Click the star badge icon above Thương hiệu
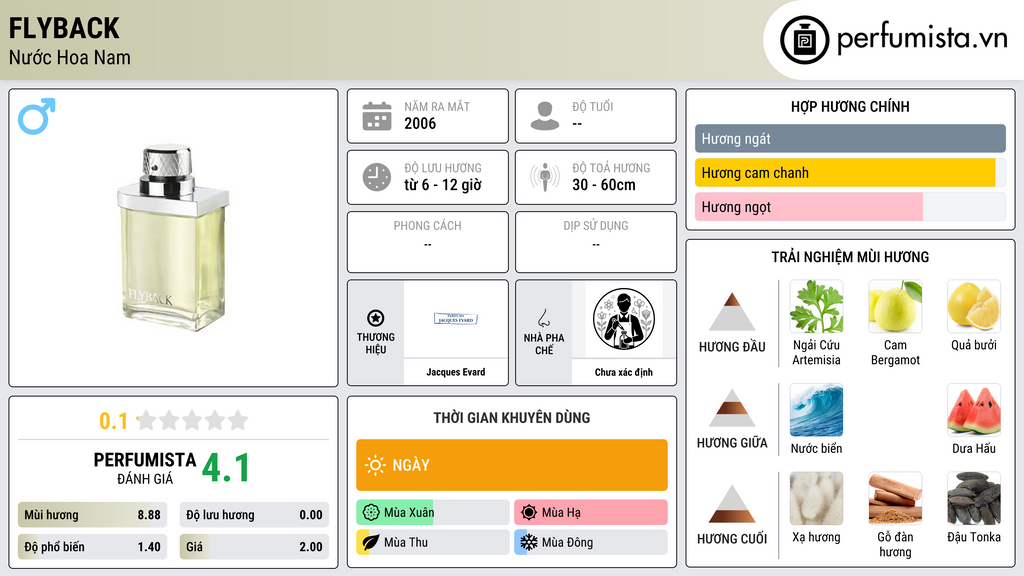 [376, 318]
